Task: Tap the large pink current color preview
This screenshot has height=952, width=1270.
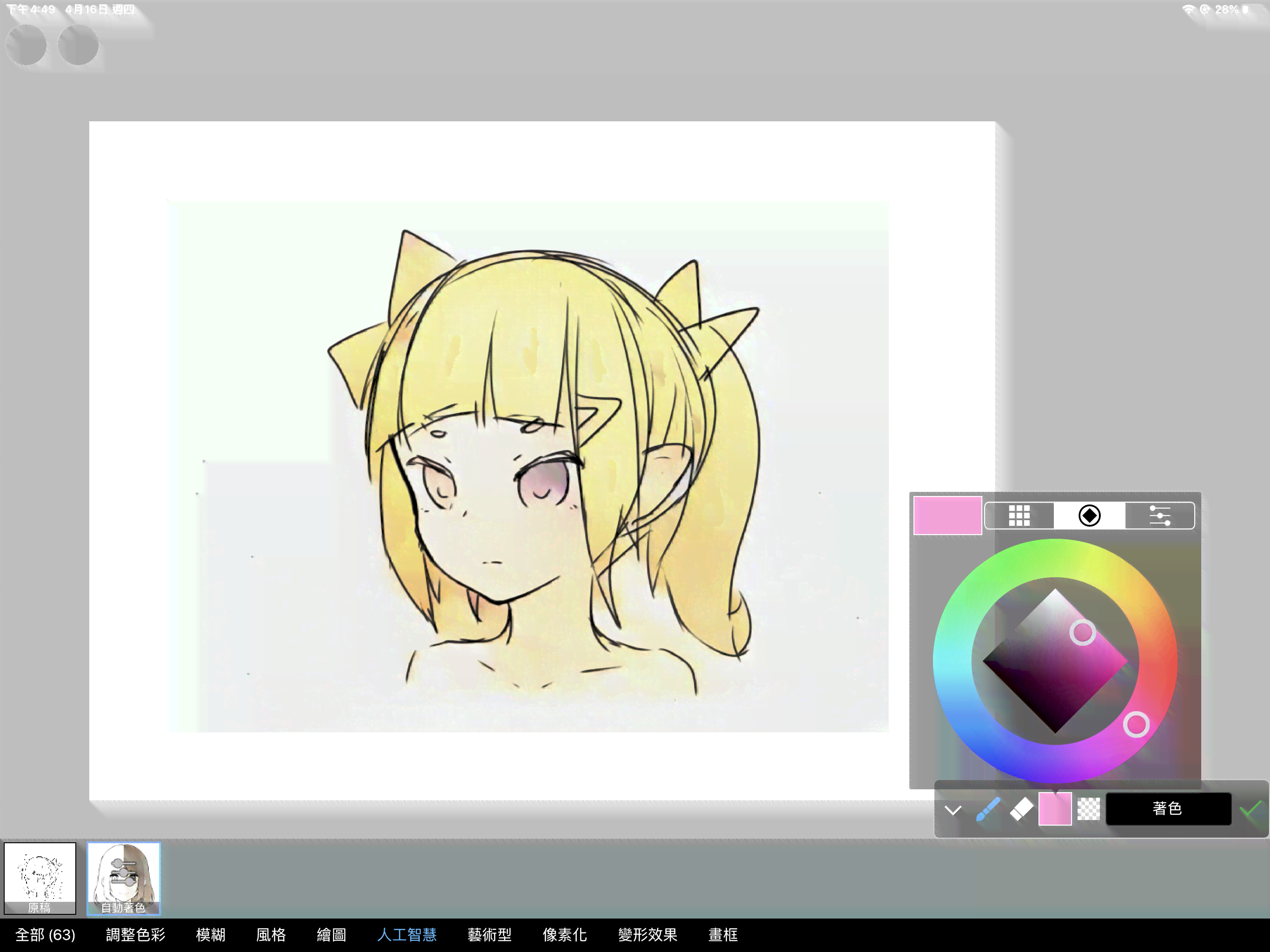Action: (x=947, y=515)
